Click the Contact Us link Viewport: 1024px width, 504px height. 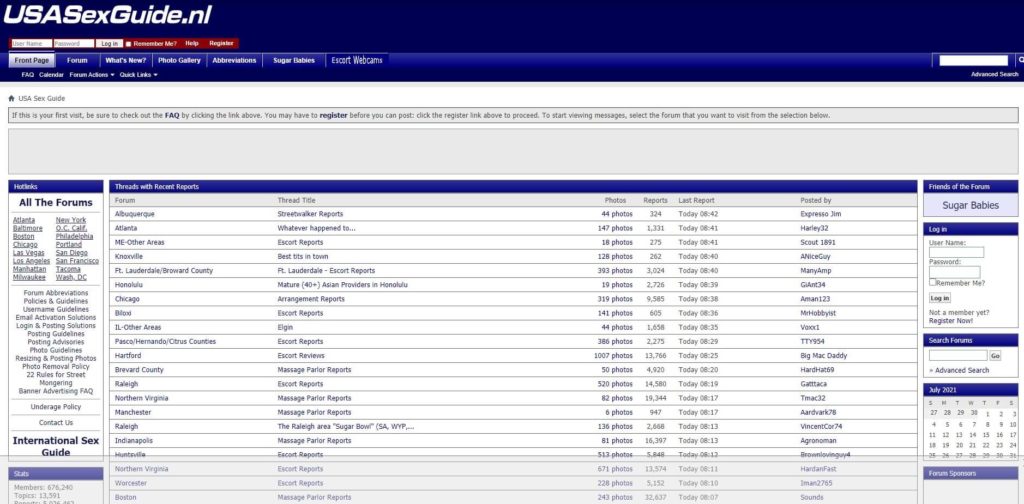click(56, 423)
